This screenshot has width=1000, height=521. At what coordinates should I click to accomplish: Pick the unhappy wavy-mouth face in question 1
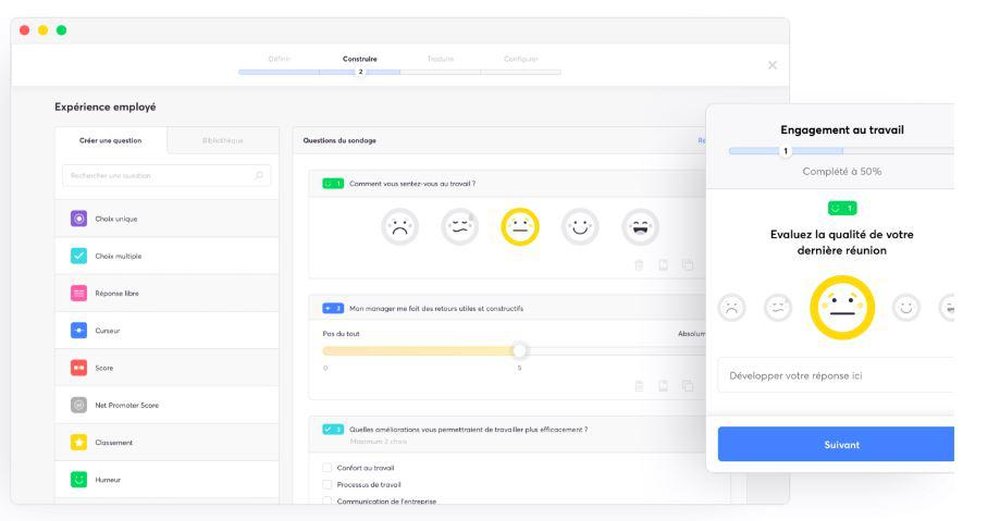click(x=460, y=227)
